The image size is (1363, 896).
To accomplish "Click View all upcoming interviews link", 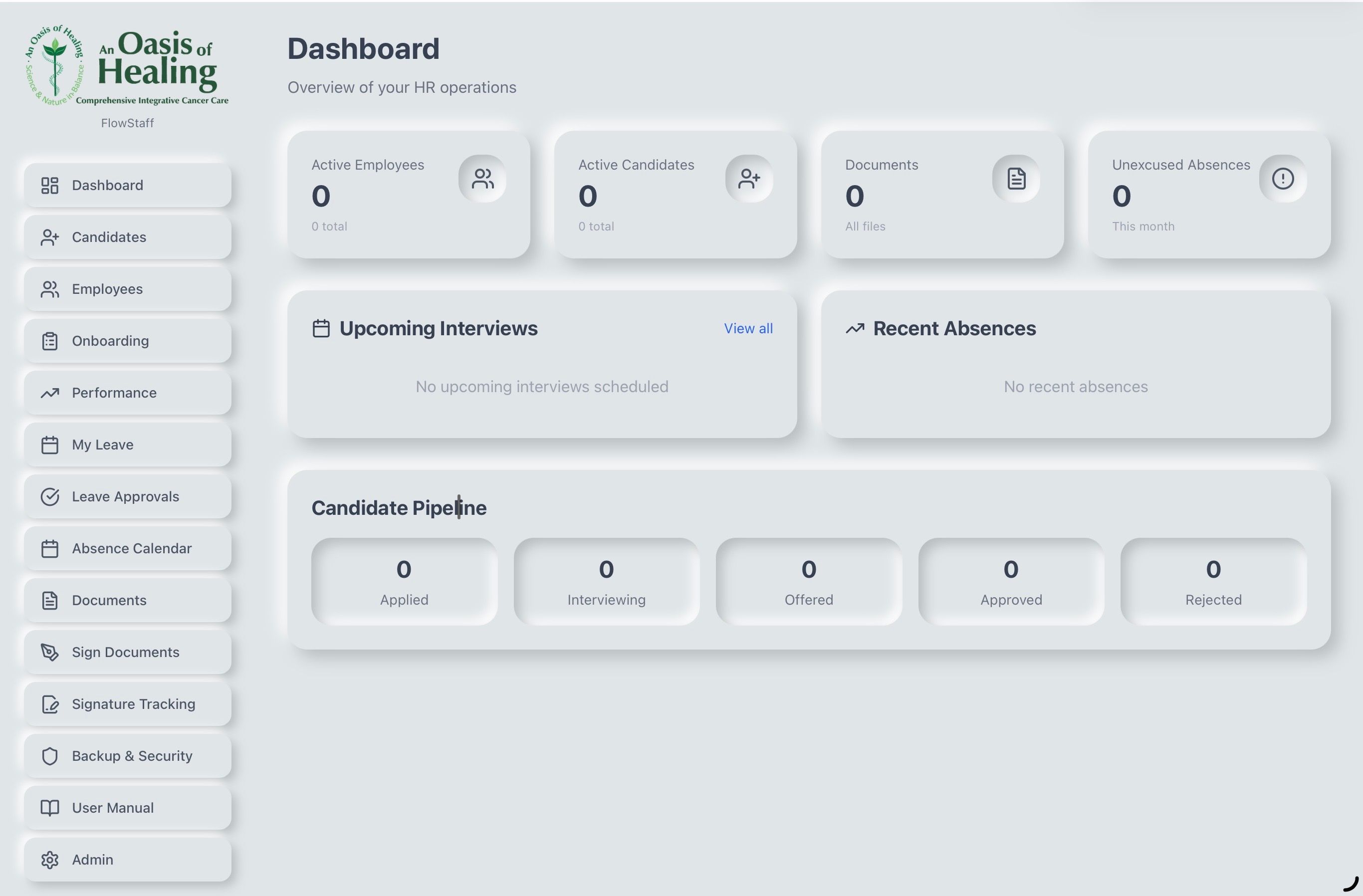I will (x=748, y=329).
